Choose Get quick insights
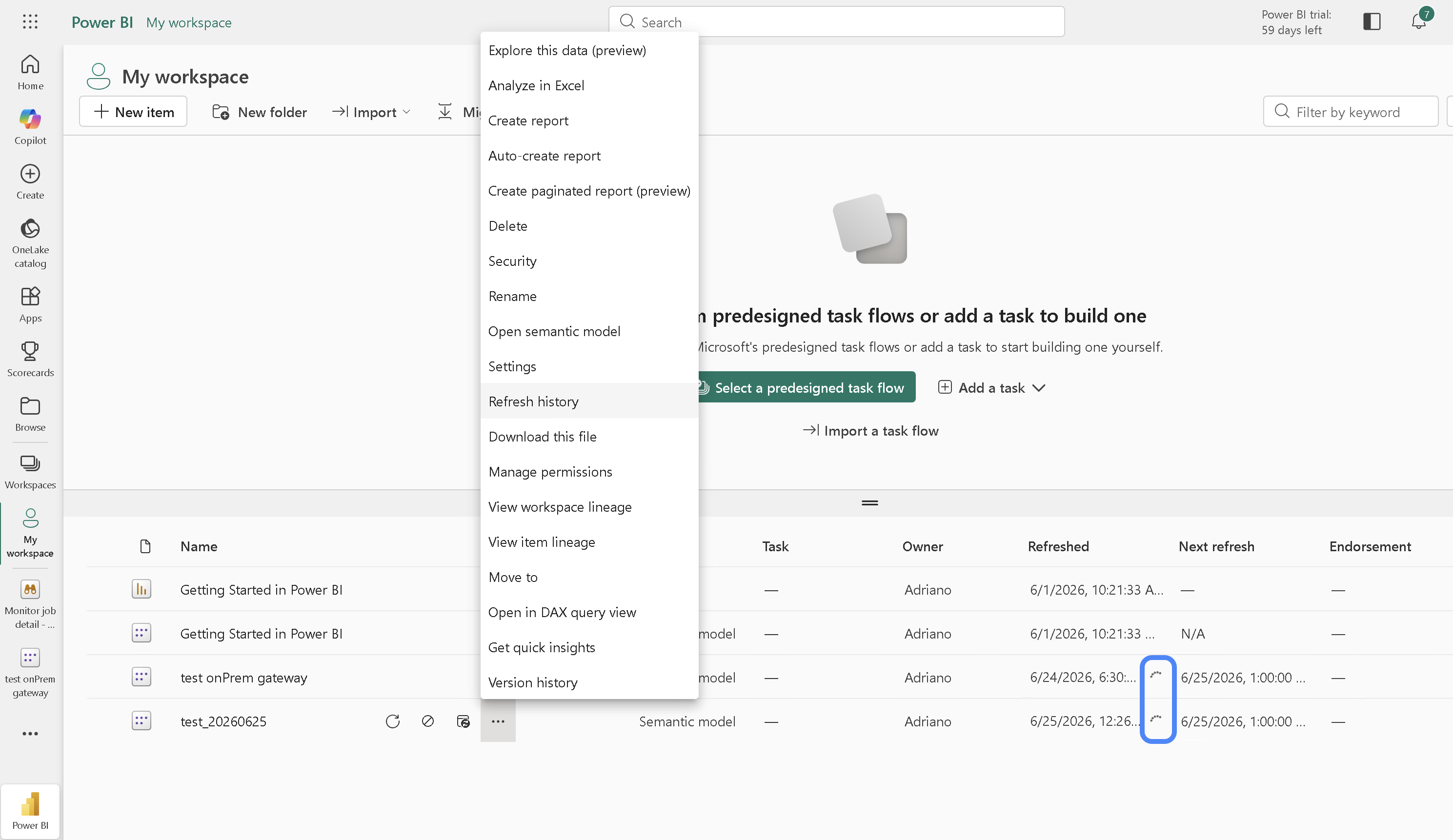 [x=589, y=647]
